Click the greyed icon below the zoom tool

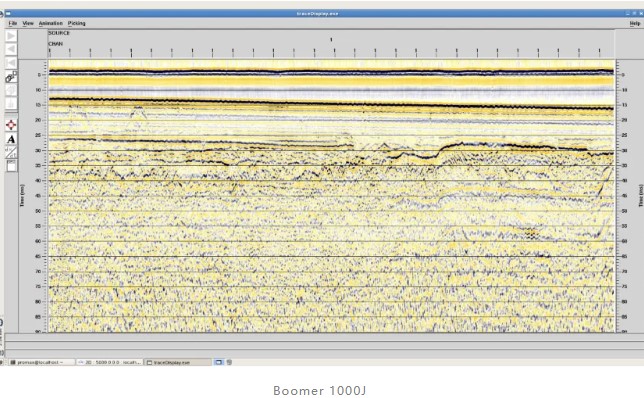pyautogui.click(x=11, y=90)
